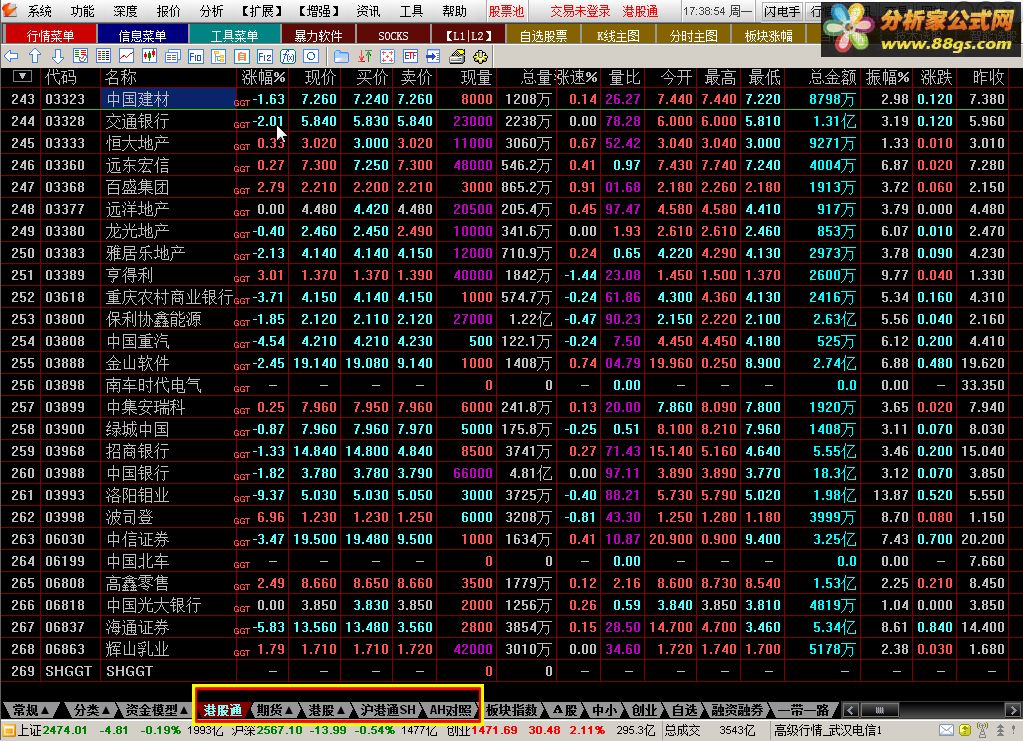Screen dimensions: 1023x742
Task: Click the F12 toolbar icon
Action: 264,56
